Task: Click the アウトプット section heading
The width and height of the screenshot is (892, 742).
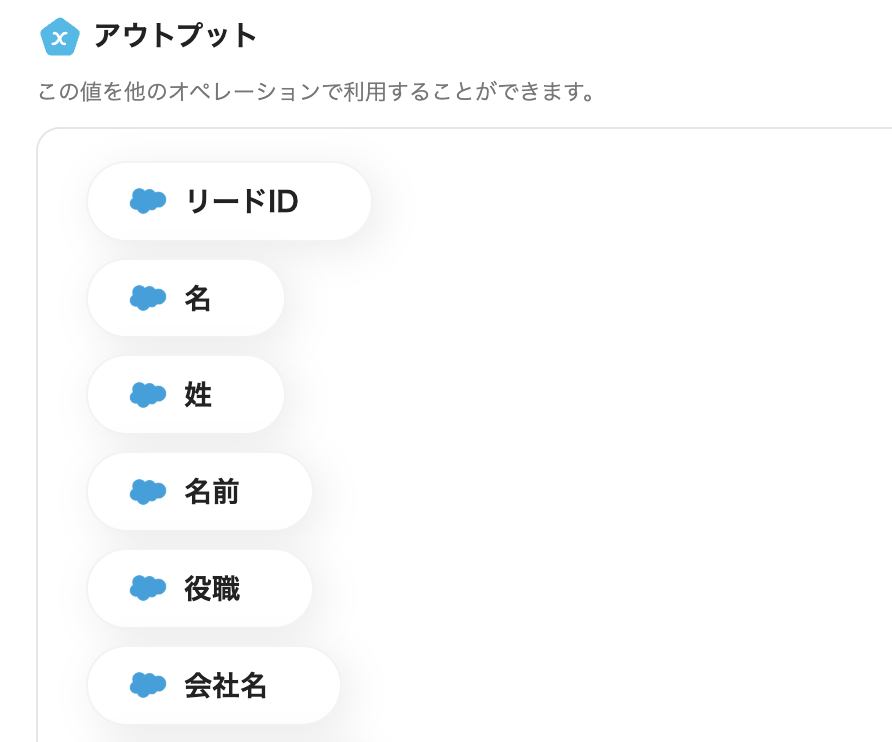Action: 175,36
